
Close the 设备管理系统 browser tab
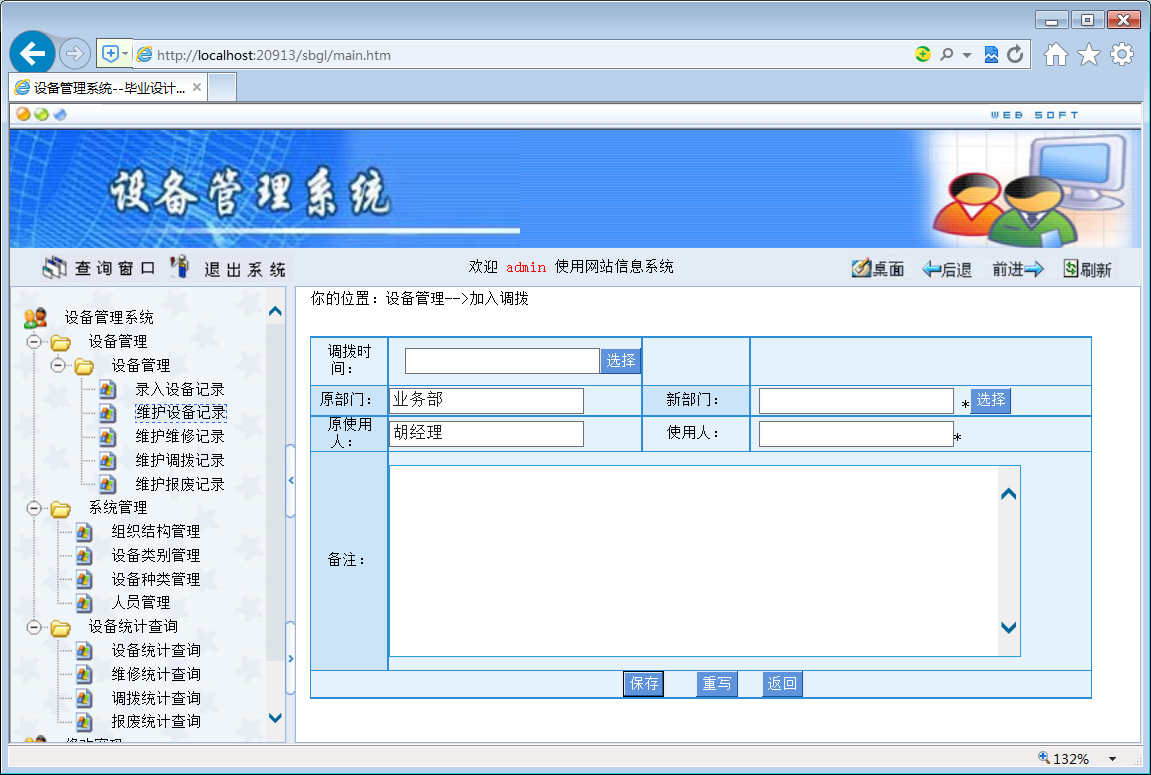point(197,87)
